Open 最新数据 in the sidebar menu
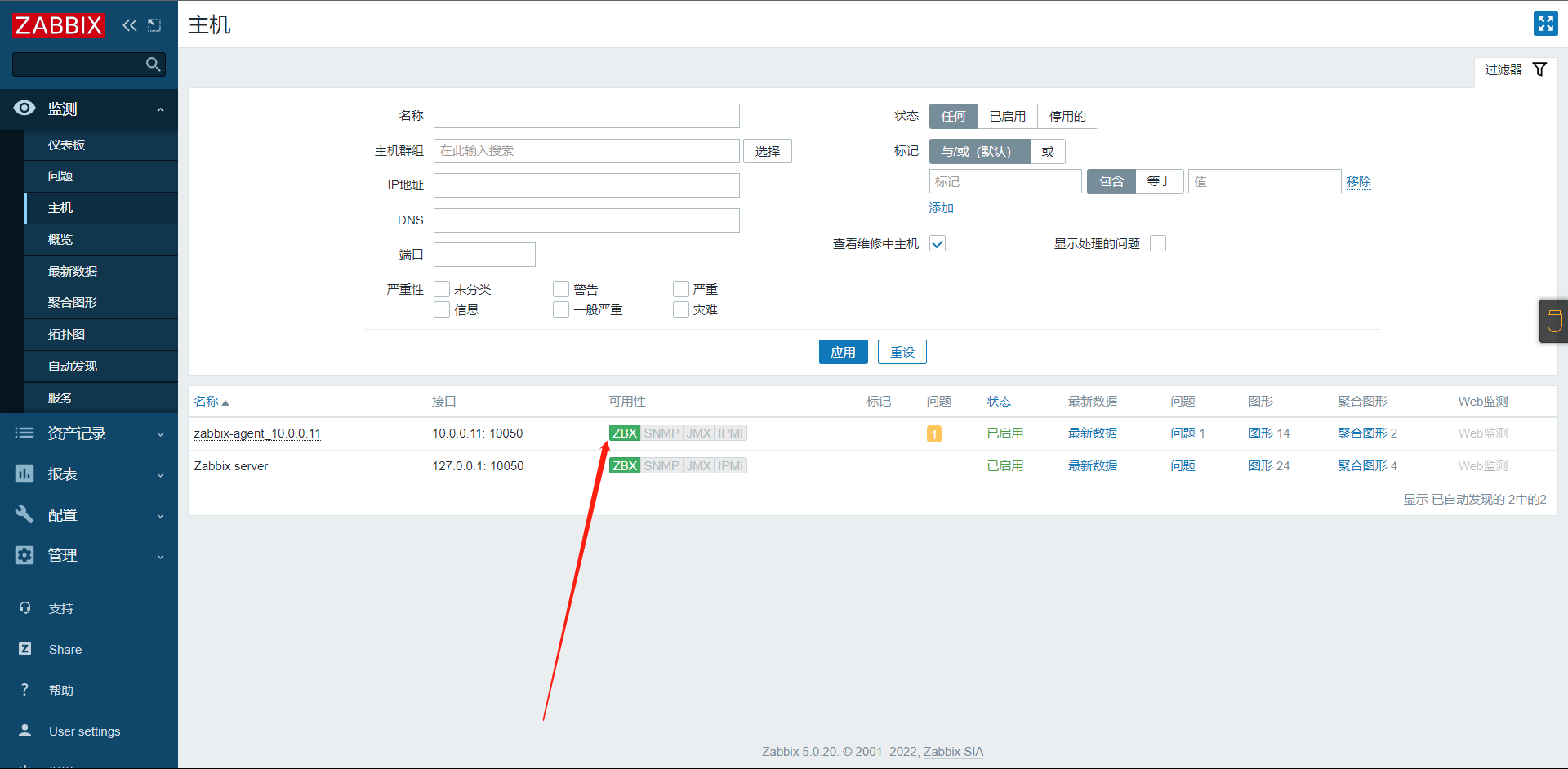This screenshot has height=769, width=1568. point(101,272)
